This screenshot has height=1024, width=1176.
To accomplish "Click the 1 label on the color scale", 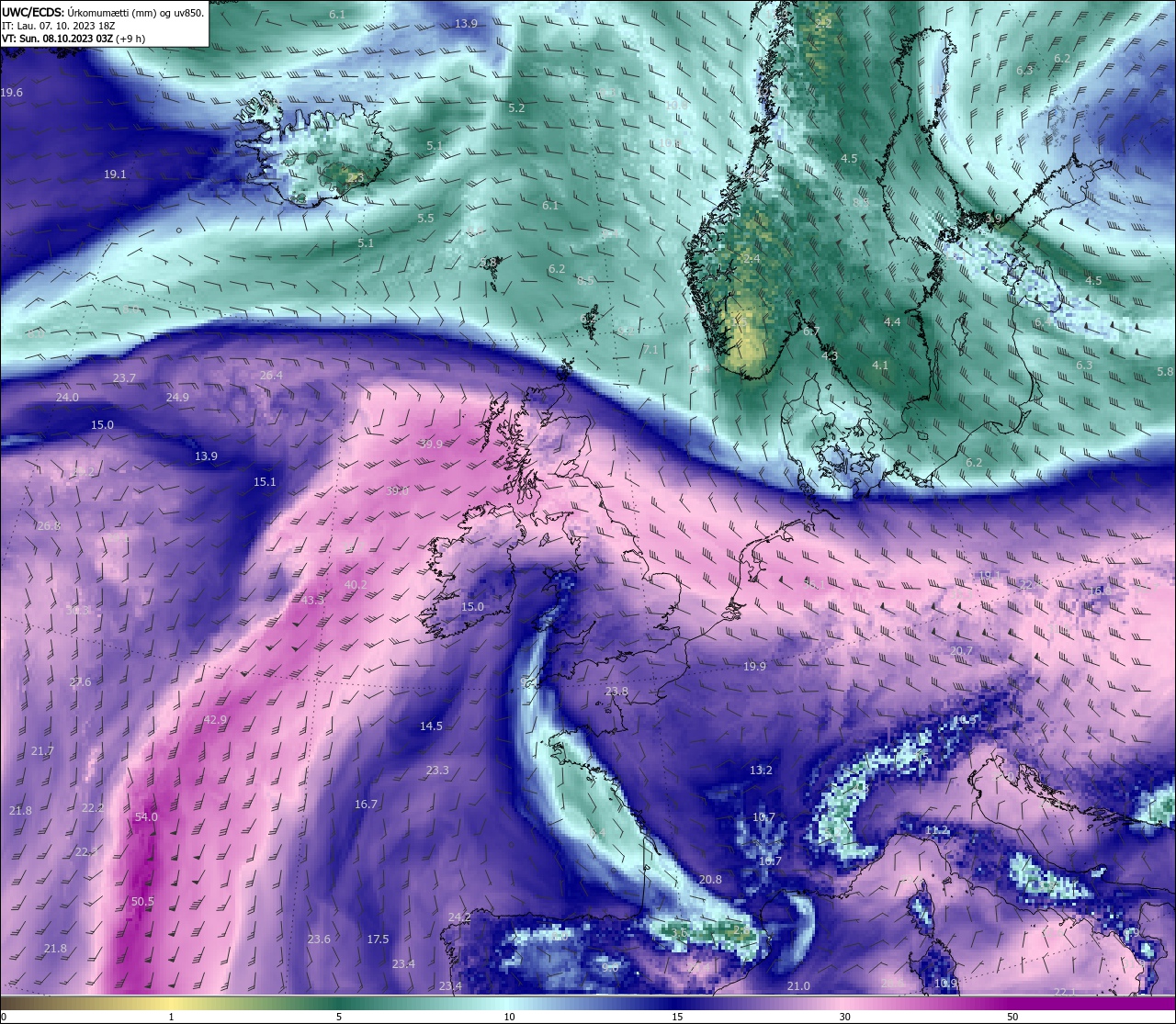I will click(x=172, y=1017).
